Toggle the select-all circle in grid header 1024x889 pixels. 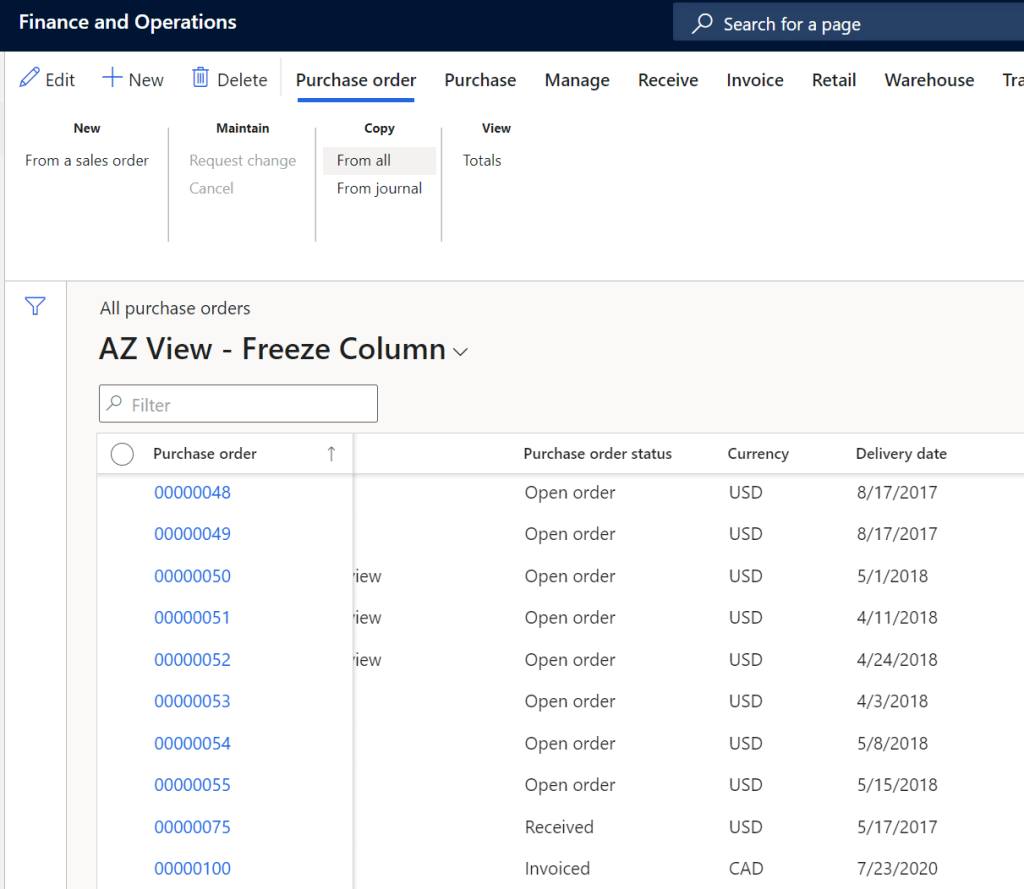tap(122, 454)
